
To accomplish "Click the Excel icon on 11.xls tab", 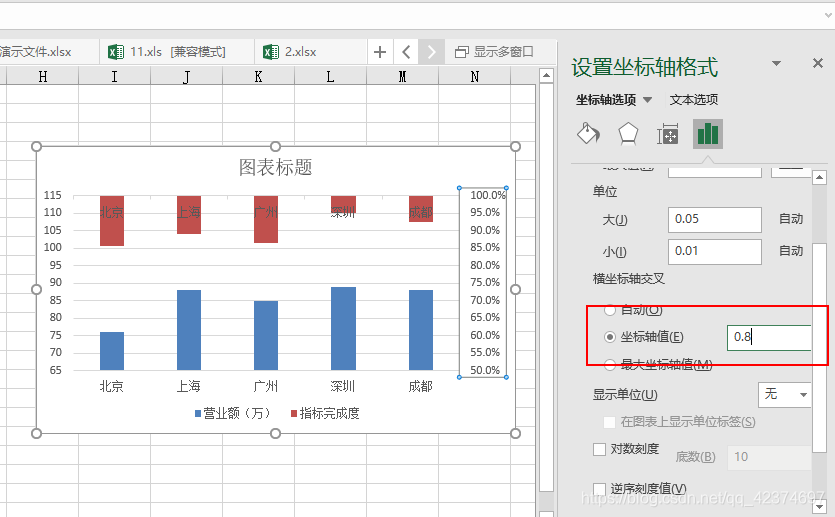I will tap(116, 52).
